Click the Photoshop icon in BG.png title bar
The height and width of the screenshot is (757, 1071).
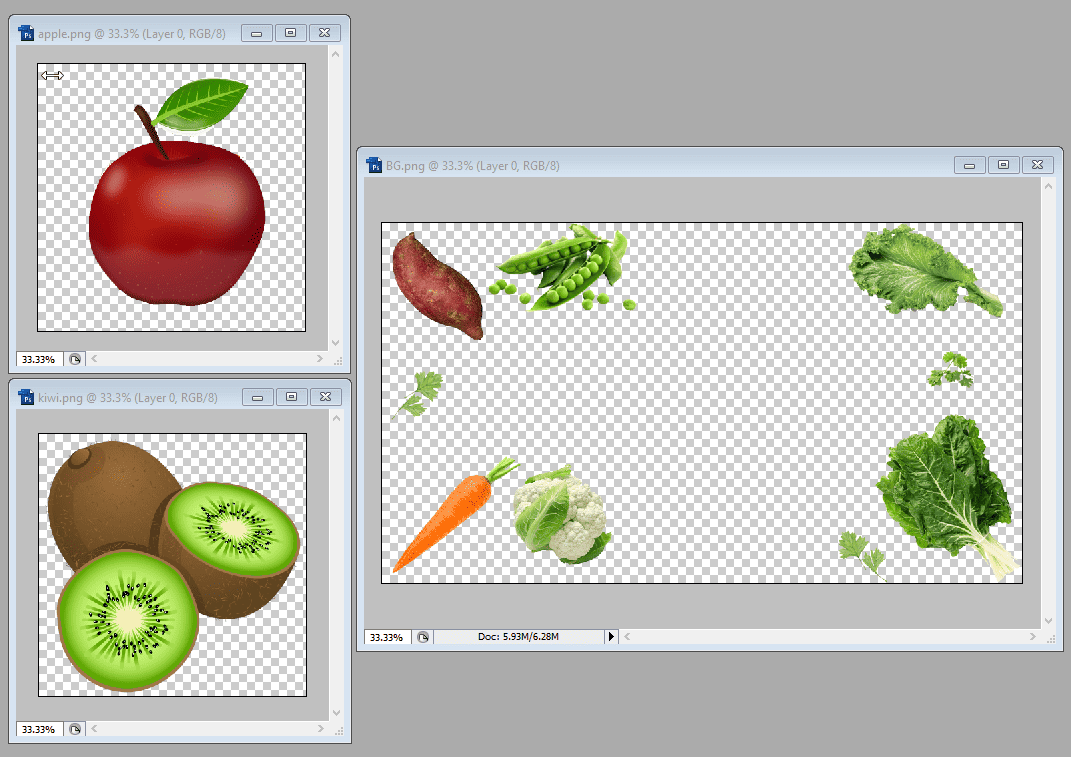pos(374,165)
